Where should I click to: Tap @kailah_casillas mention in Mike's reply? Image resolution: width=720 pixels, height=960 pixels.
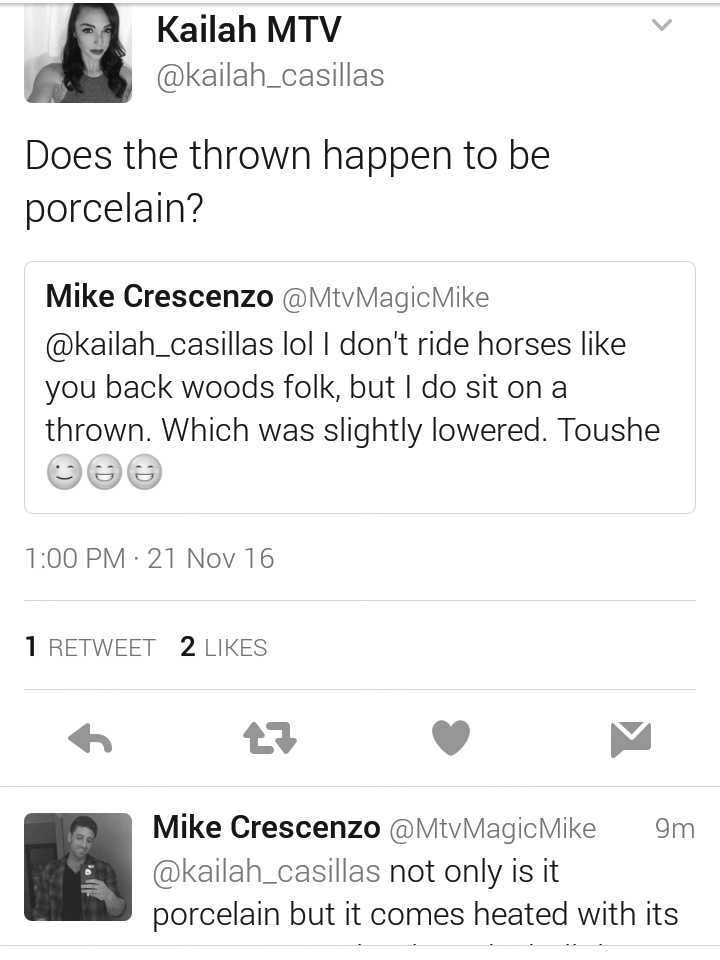(266, 871)
